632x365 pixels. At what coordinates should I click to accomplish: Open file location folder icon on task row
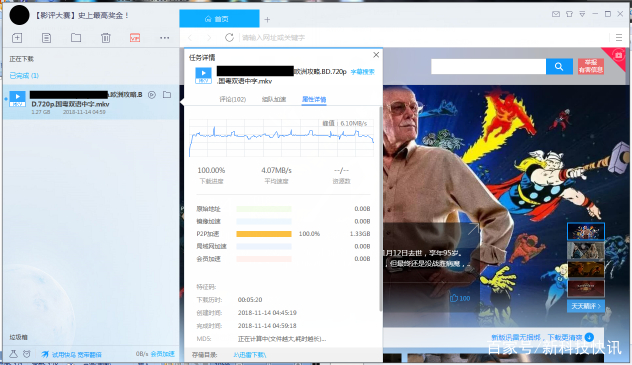[167, 95]
